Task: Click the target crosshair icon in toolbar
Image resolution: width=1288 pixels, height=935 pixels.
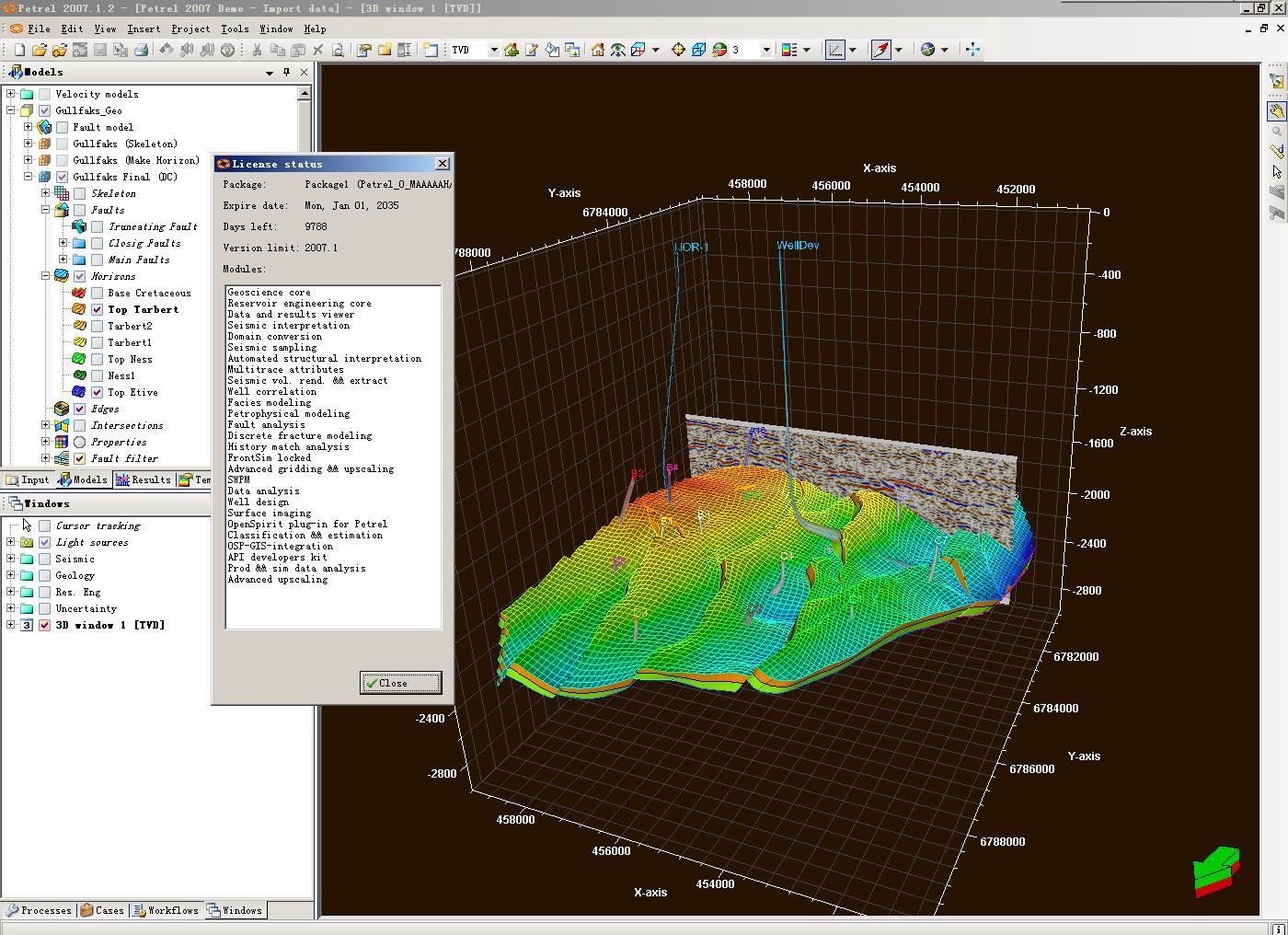Action: (678, 50)
